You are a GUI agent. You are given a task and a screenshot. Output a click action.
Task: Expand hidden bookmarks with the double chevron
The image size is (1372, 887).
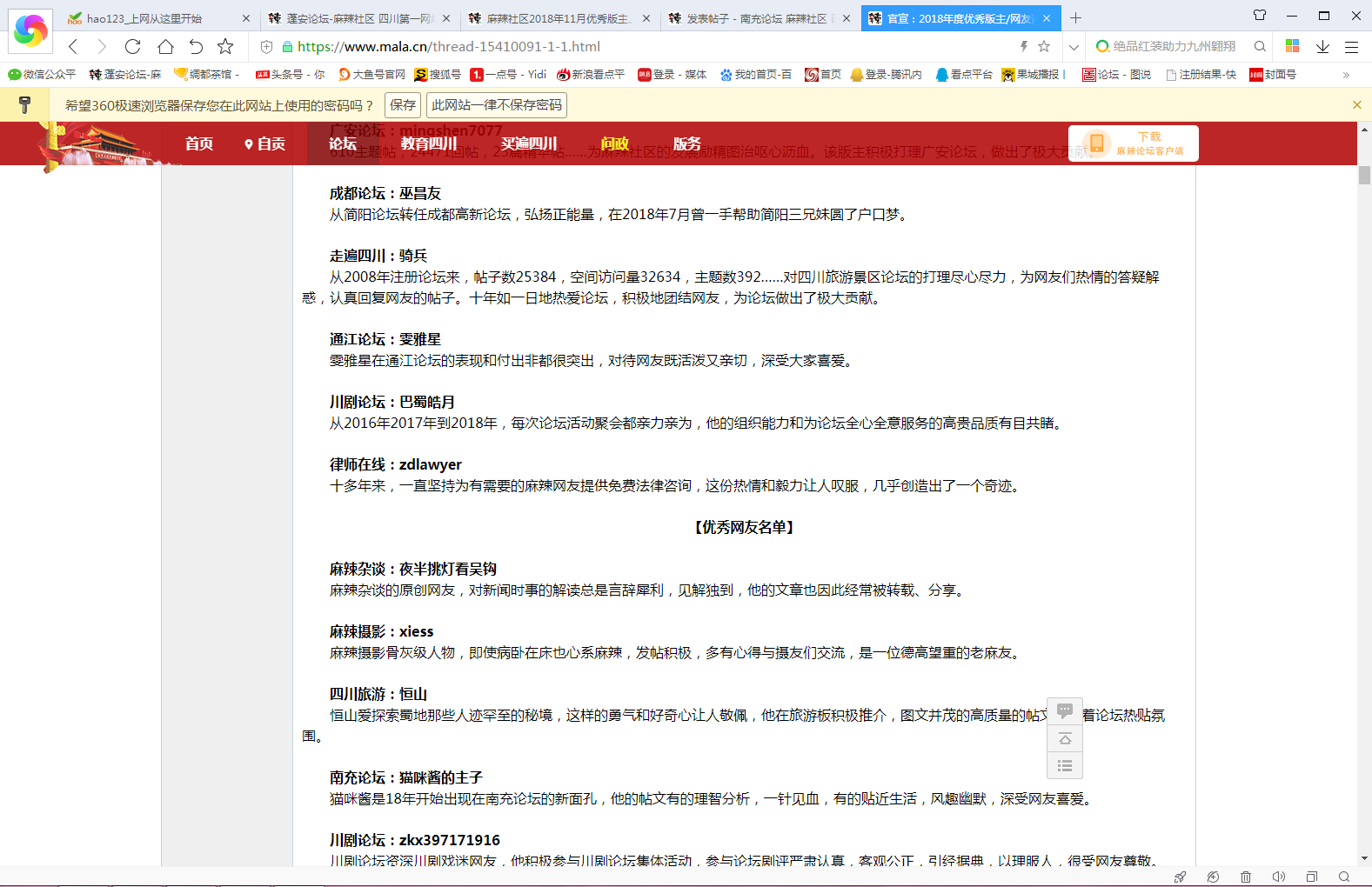coord(1346,75)
